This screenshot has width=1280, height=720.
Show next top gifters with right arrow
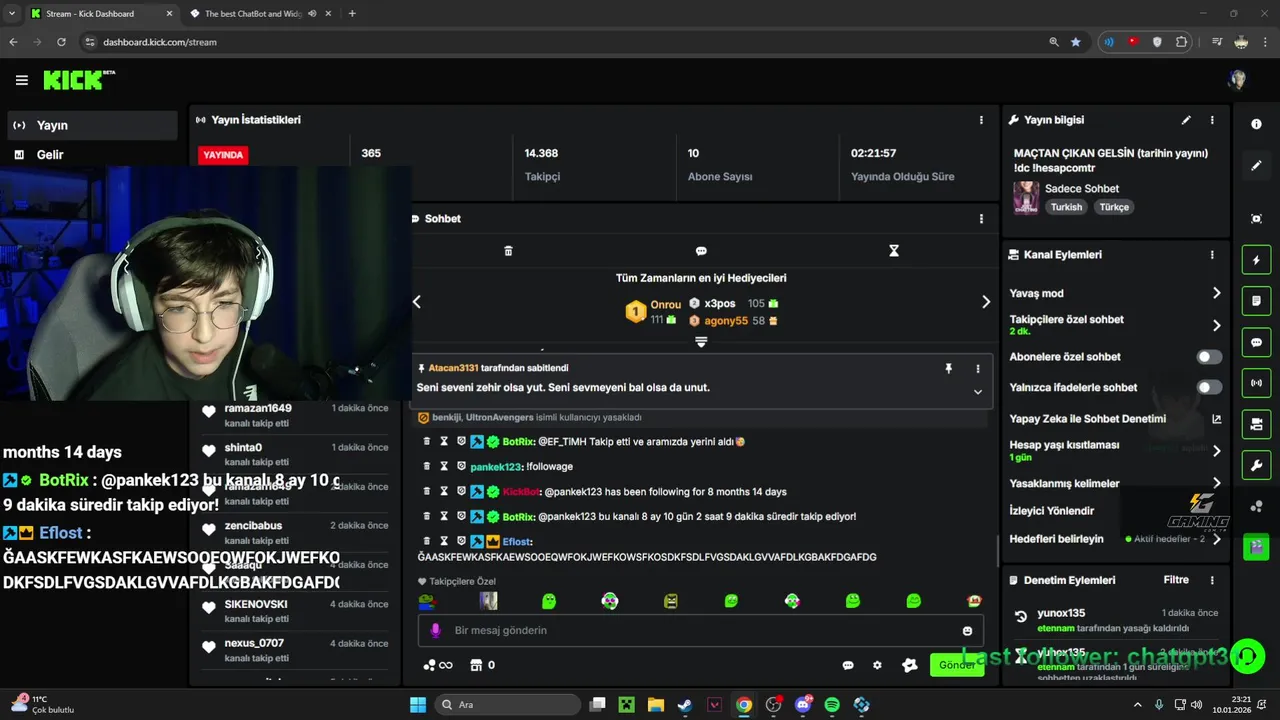(x=986, y=302)
